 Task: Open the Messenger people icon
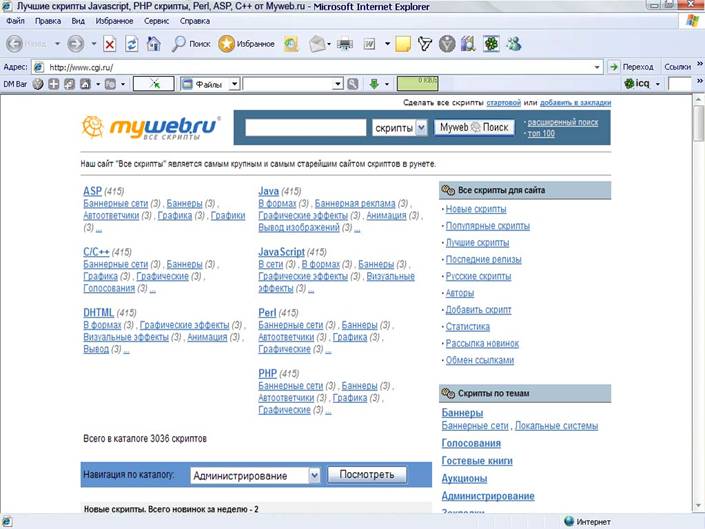coord(513,44)
